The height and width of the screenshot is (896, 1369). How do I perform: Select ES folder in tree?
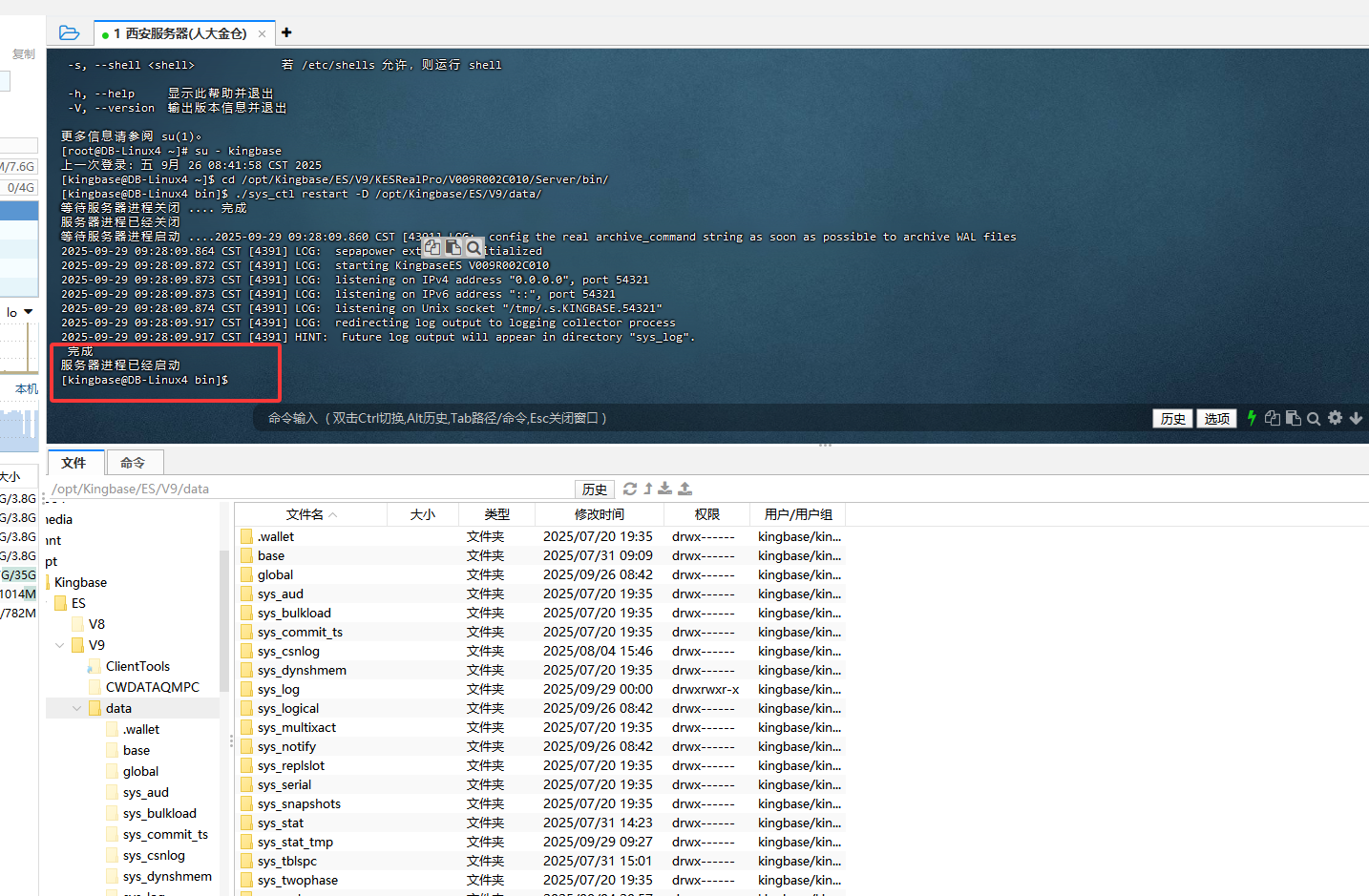tap(78, 603)
